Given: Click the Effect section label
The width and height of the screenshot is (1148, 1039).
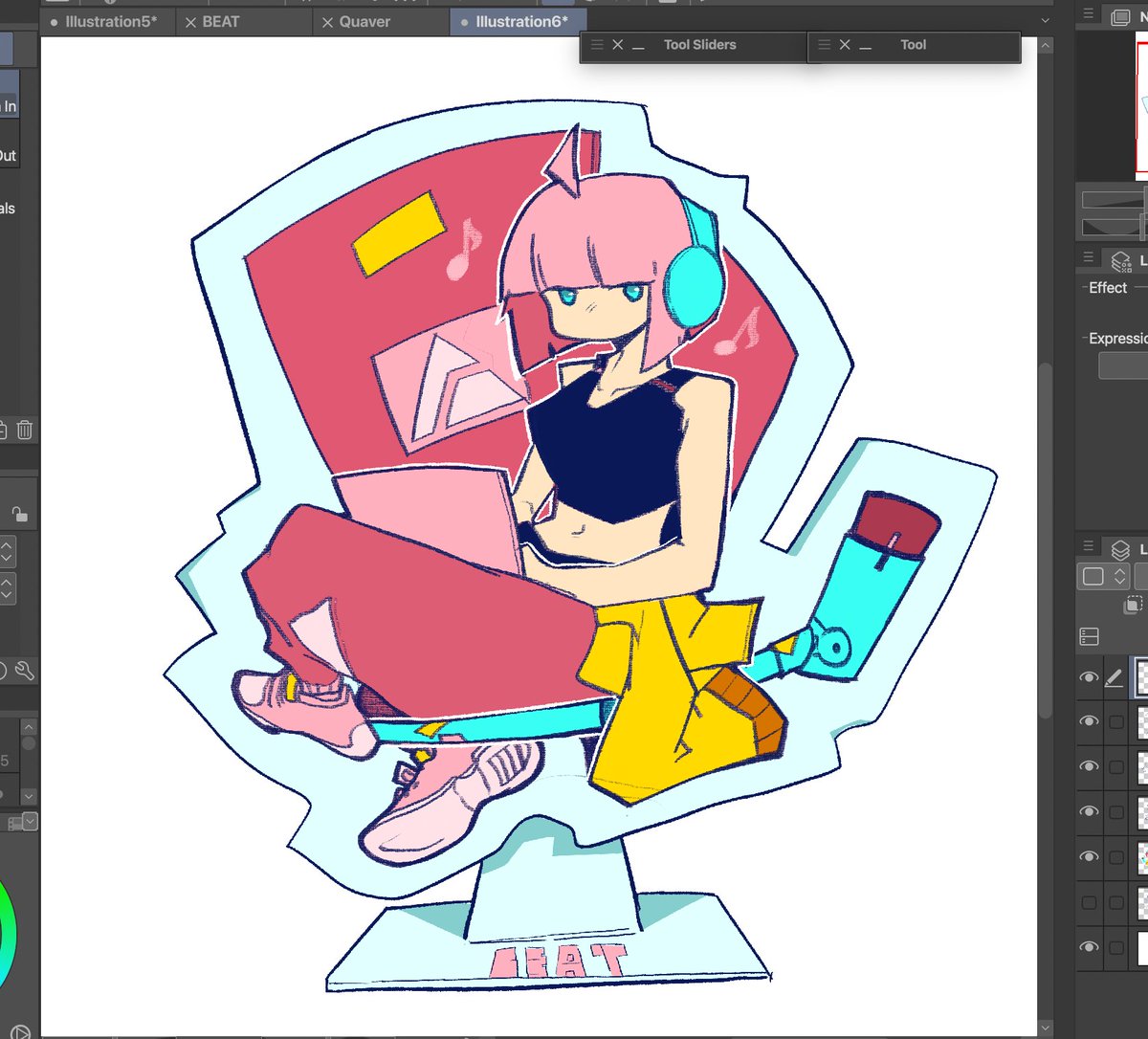Looking at the screenshot, I should coord(1105,287).
